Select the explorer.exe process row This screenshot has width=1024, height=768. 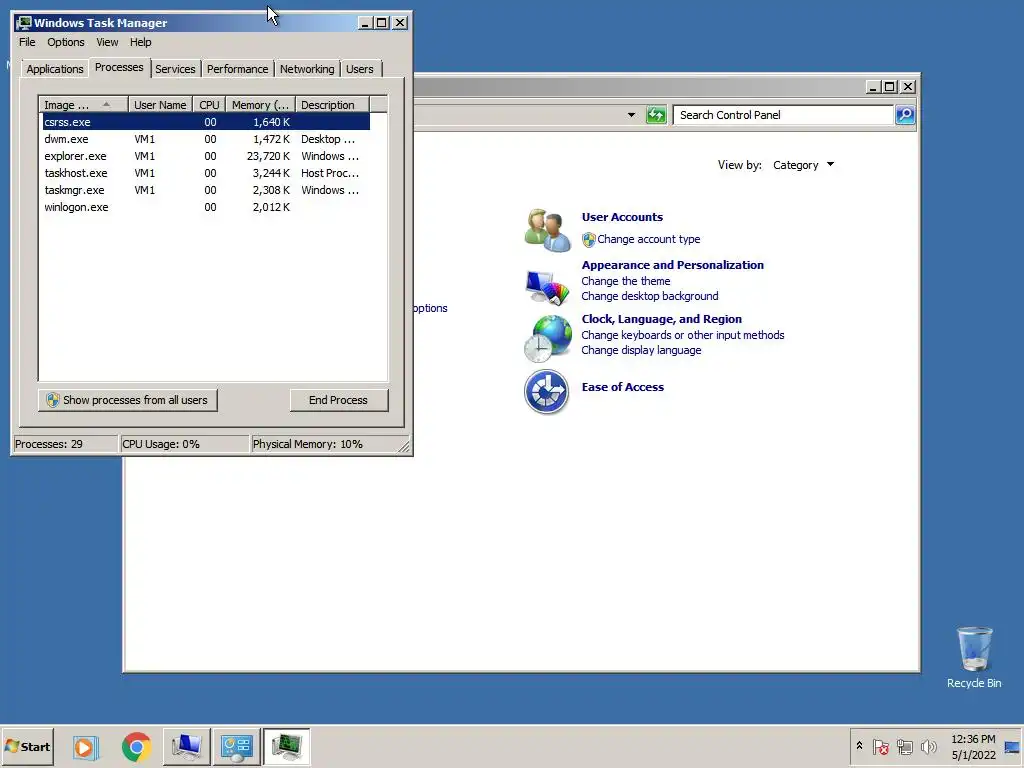(206, 156)
